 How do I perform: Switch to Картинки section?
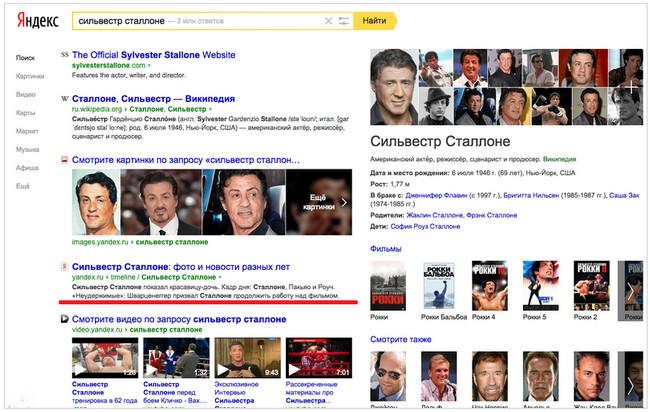[30, 76]
